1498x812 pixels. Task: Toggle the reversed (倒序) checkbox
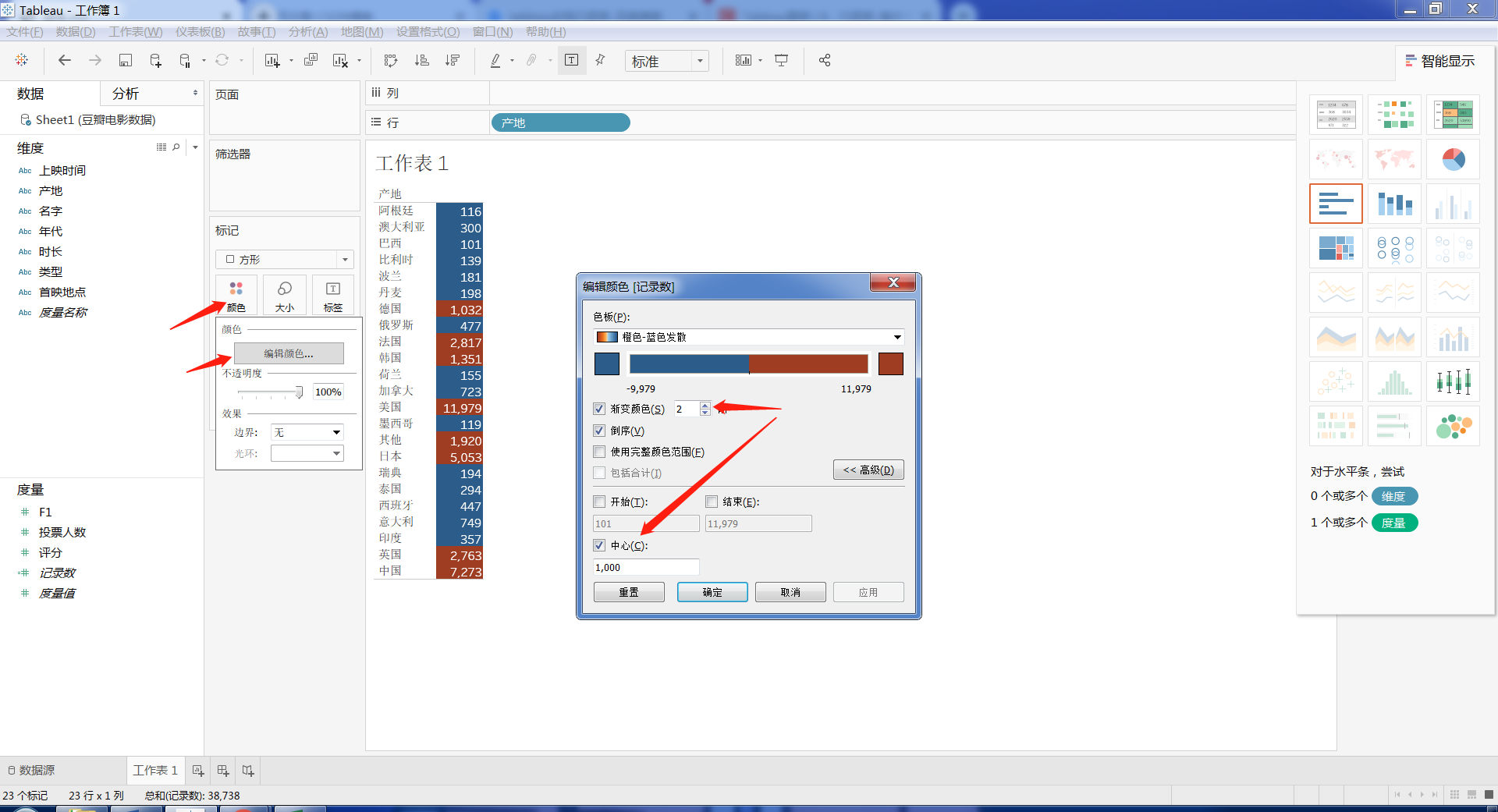(x=599, y=431)
